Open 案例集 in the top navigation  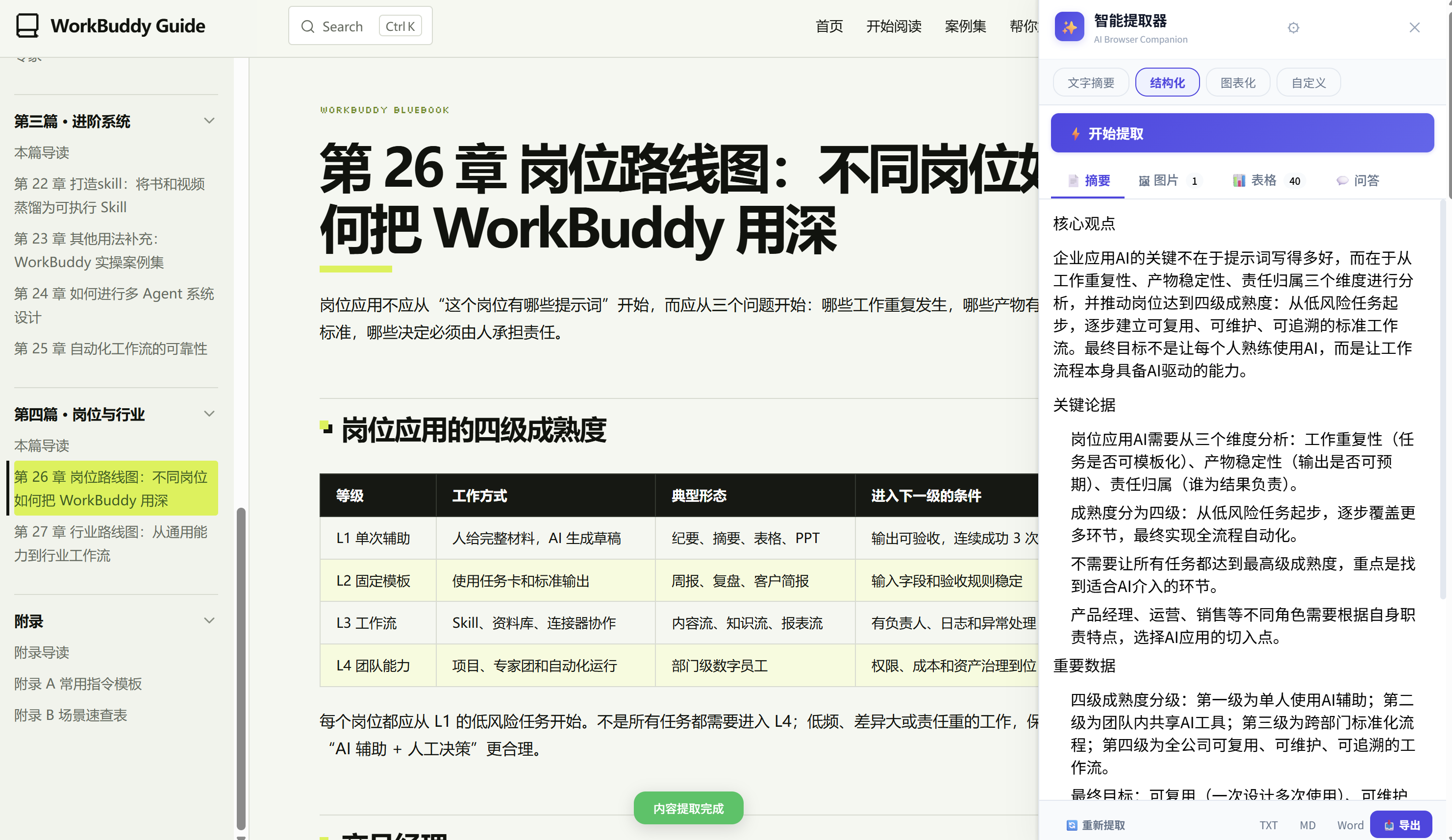pos(965,26)
